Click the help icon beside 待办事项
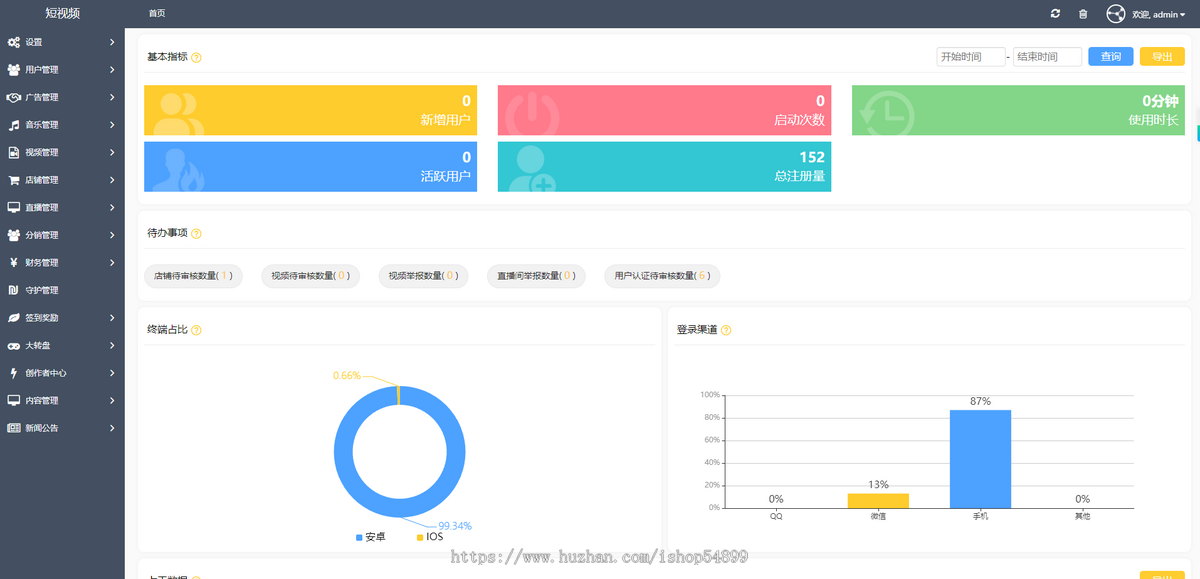 click(x=196, y=234)
